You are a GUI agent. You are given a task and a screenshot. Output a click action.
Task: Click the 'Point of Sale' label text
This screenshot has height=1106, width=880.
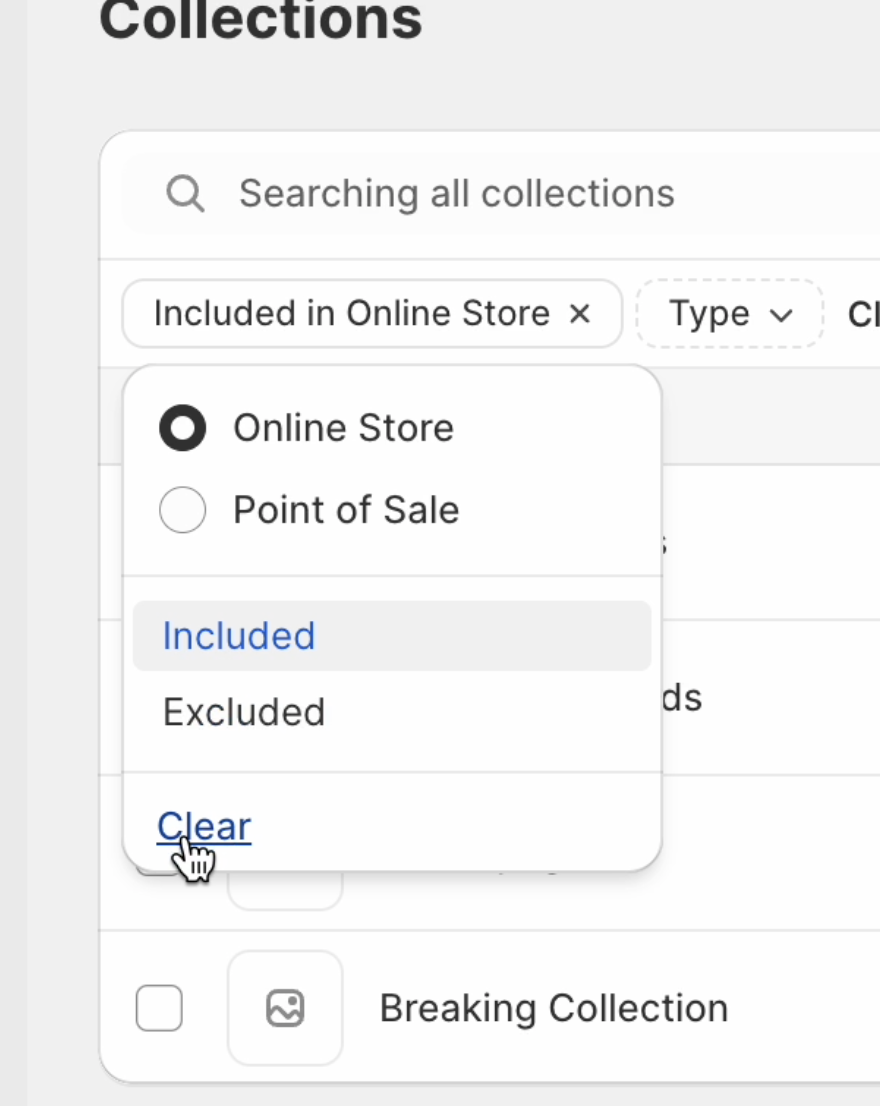point(346,510)
